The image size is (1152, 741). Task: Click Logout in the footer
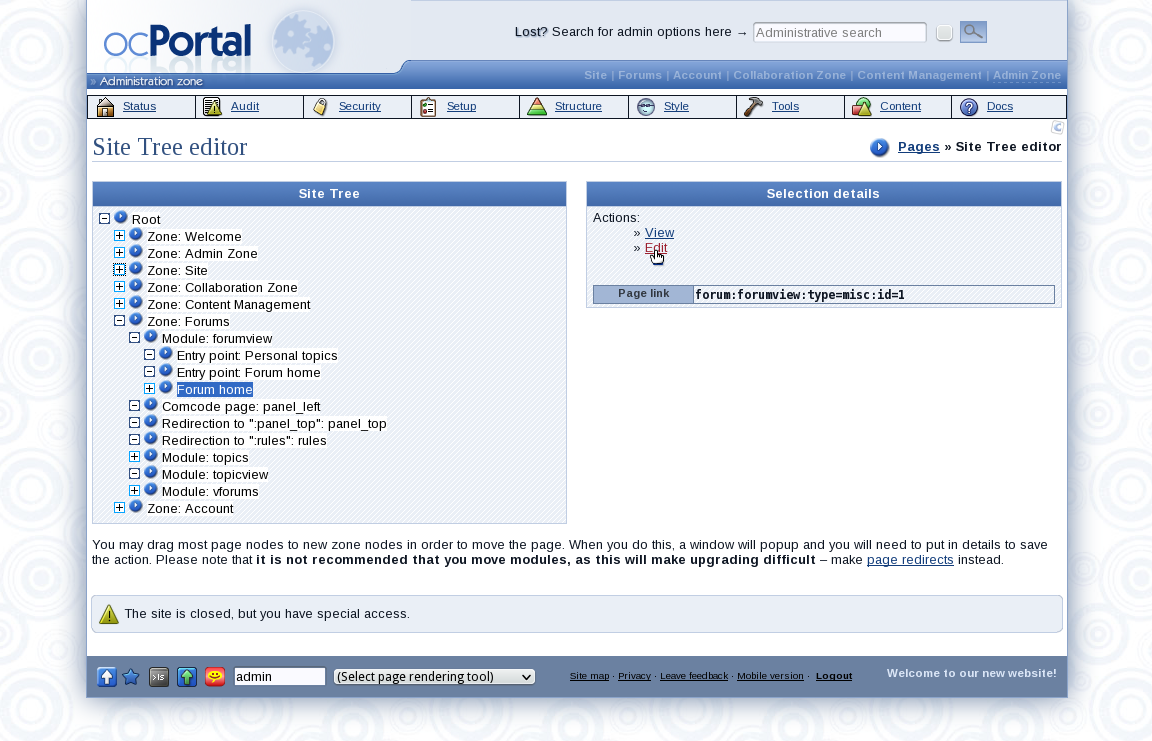834,677
